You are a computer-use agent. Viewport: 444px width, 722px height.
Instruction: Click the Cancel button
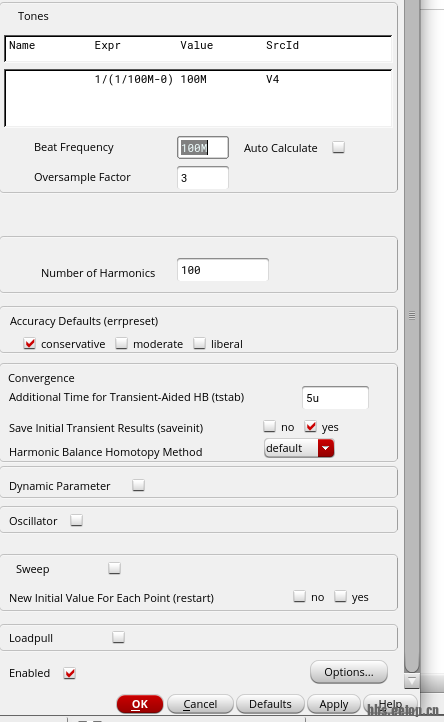(200, 704)
